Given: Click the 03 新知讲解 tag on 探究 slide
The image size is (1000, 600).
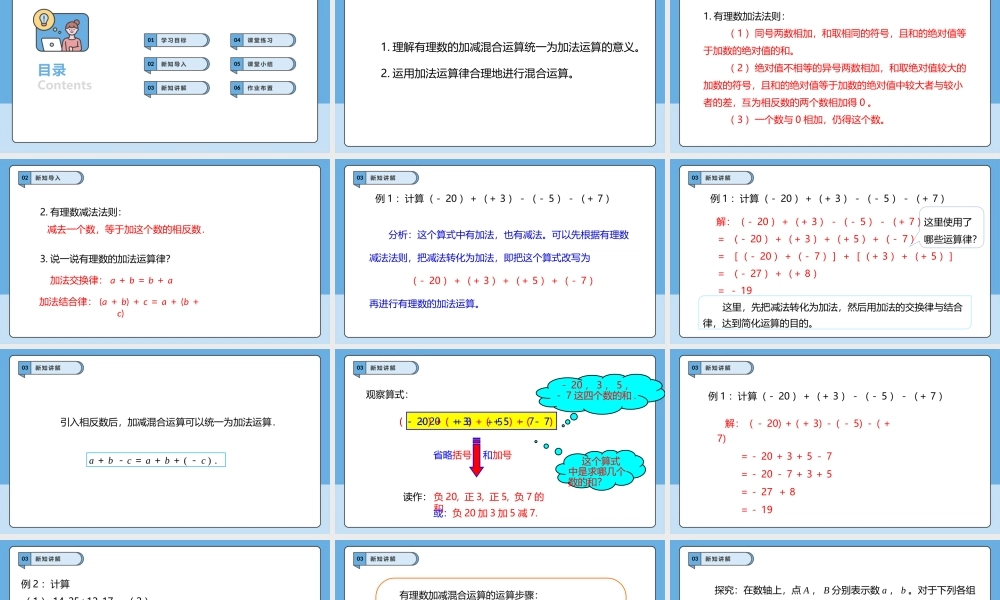Looking at the screenshot, I should click(721, 559).
